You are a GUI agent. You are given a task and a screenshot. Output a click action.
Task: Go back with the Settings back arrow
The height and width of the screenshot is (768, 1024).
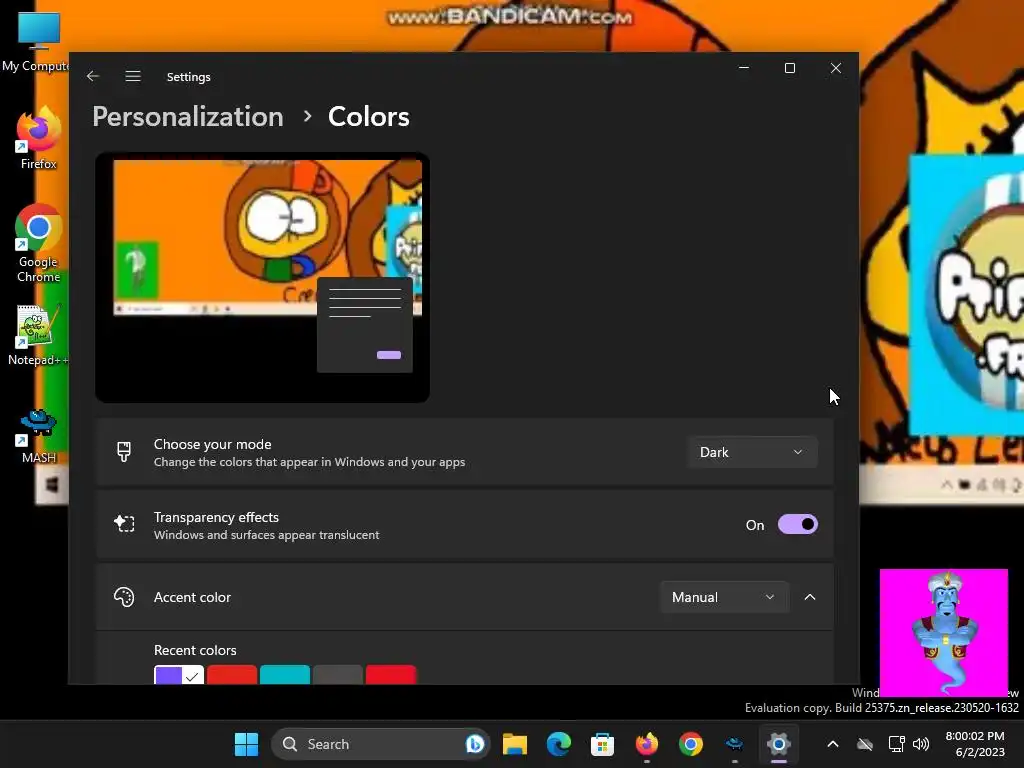coord(93,76)
